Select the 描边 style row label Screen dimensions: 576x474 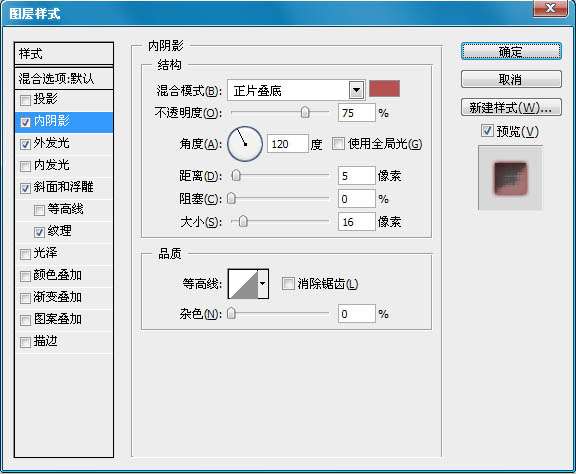[46, 341]
